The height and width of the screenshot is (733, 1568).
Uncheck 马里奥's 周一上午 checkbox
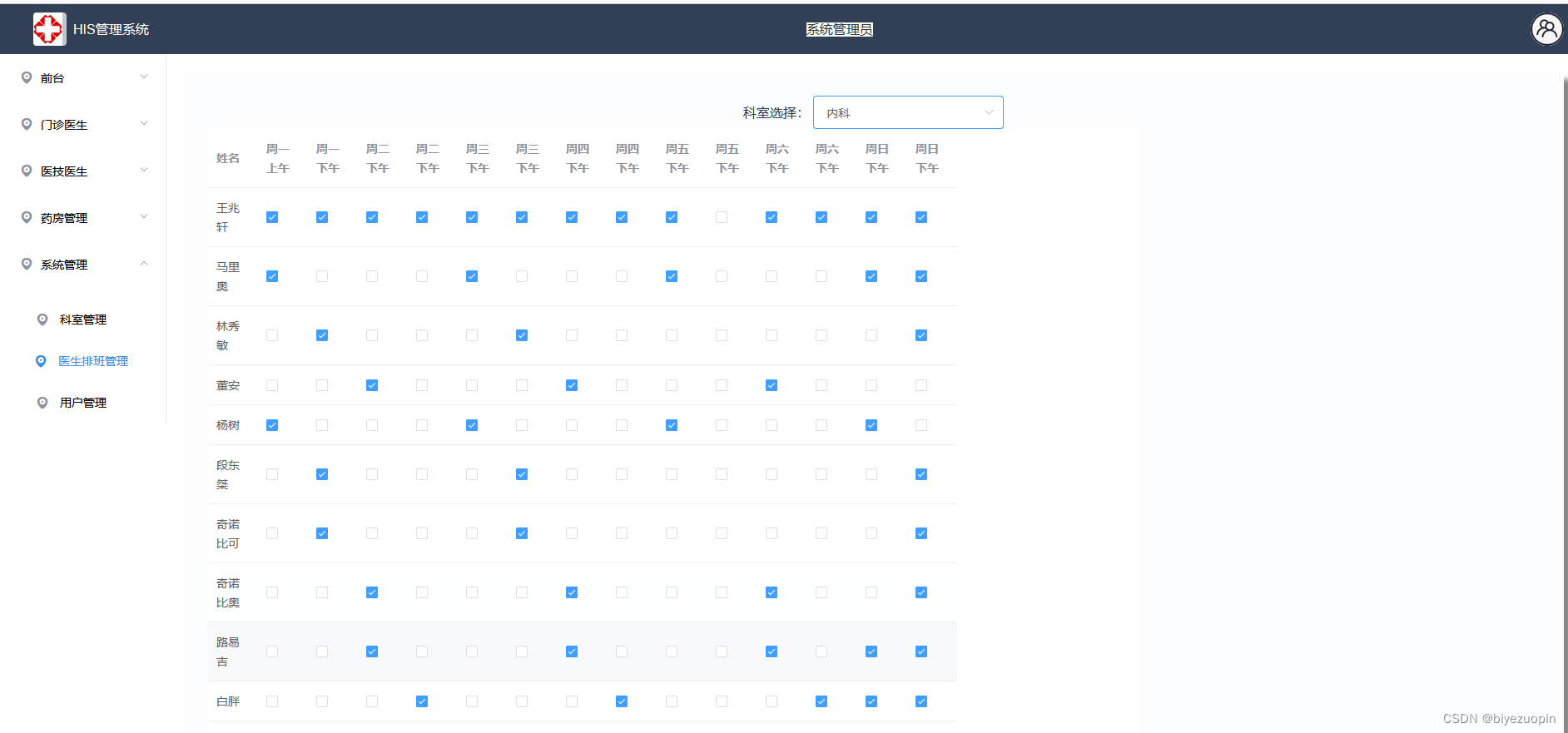(x=272, y=276)
